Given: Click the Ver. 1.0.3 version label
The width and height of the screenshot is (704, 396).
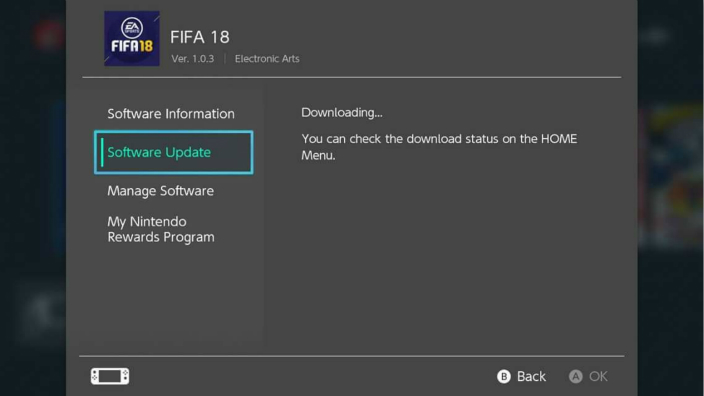Looking at the screenshot, I should 193,59.
